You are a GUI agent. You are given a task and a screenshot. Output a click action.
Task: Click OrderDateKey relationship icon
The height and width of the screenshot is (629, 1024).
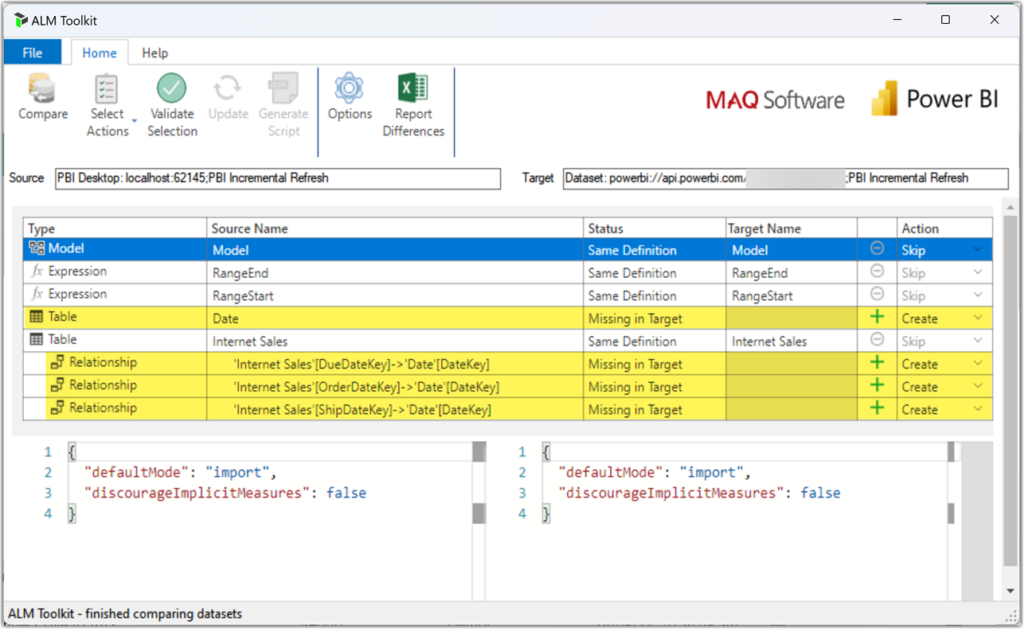(57, 385)
